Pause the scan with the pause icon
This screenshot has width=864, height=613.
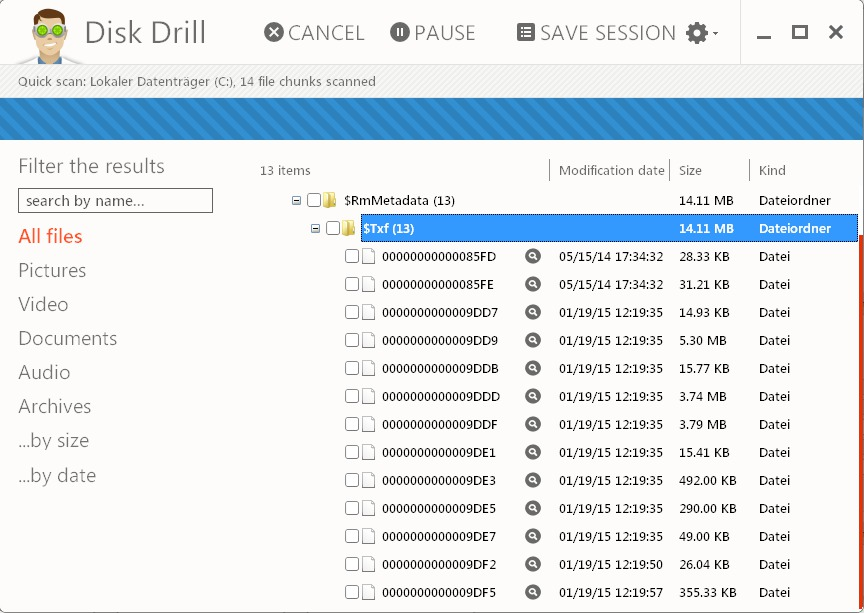click(400, 33)
